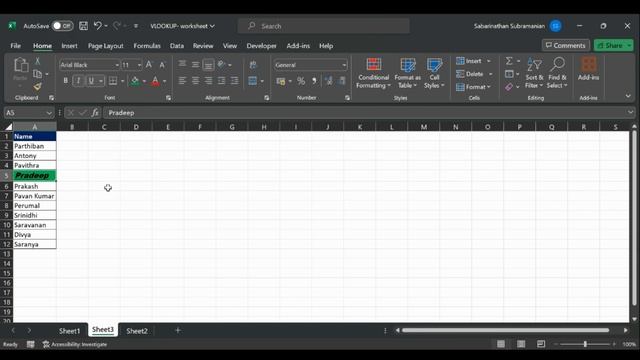Apply the red Font Color
Screen dimensions: 640x360
pos(155,81)
